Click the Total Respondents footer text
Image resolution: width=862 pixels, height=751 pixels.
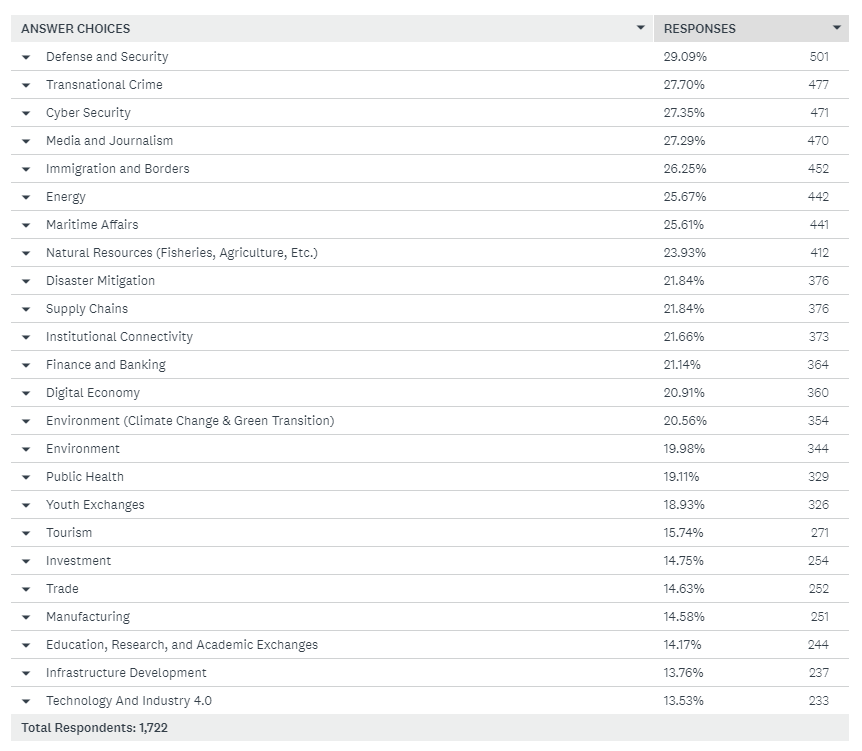(94, 728)
